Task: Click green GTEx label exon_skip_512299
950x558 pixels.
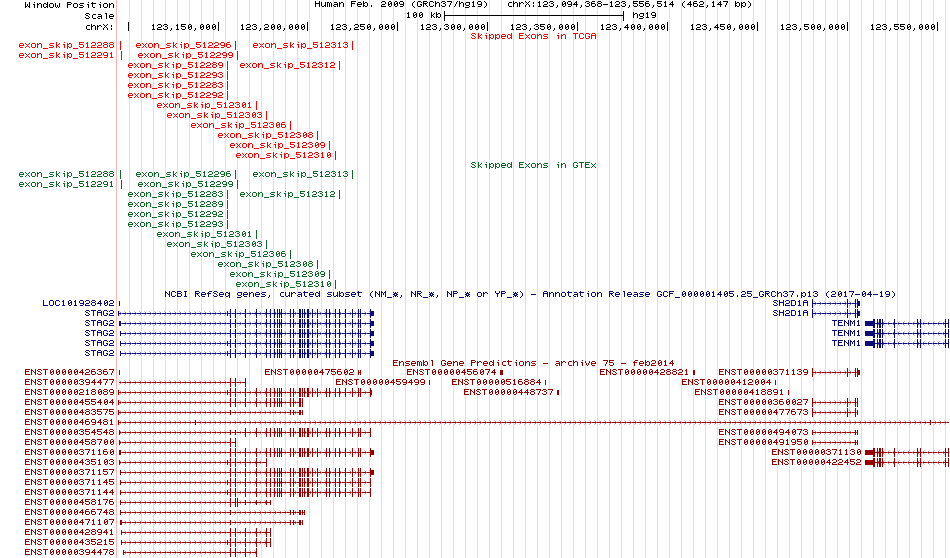Action: (x=185, y=184)
